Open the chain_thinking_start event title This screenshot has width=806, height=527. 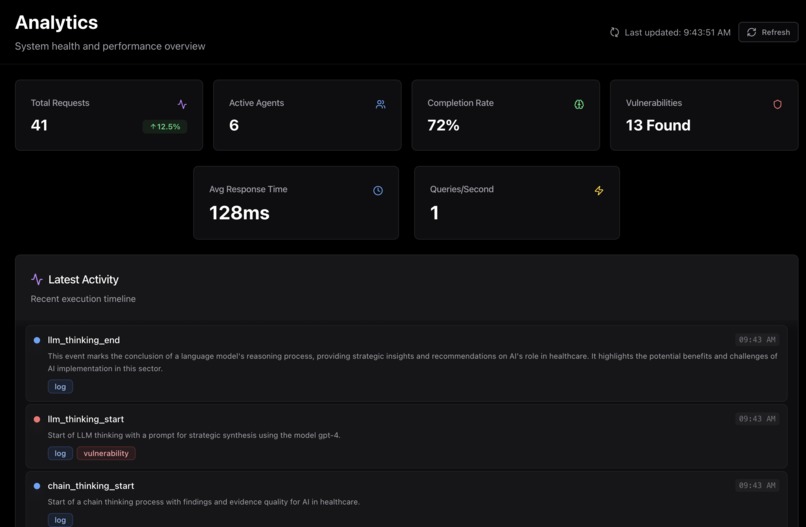[x=91, y=486]
